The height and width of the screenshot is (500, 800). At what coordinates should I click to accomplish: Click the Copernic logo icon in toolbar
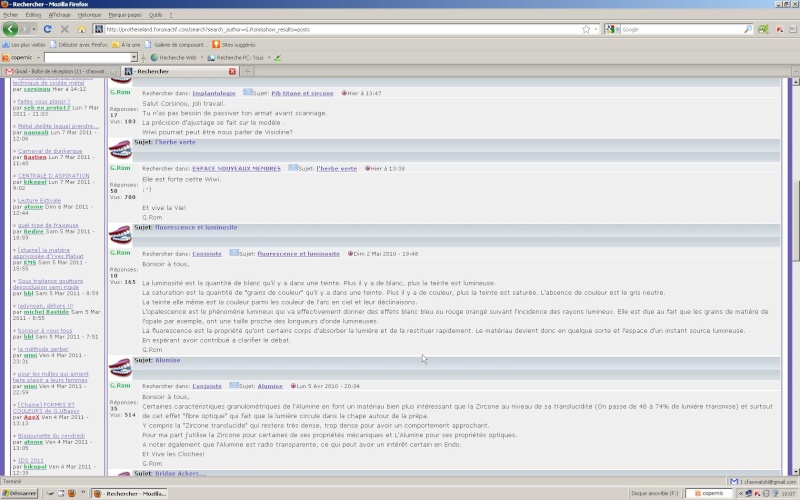pyautogui.click(x=6, y=58)
